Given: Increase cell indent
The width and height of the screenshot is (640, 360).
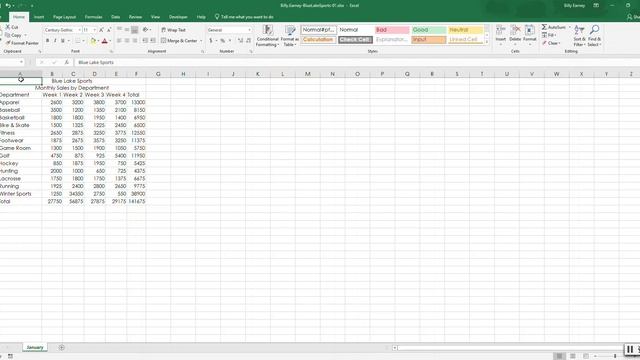Looking at the screenshot, I should point(153,41).
